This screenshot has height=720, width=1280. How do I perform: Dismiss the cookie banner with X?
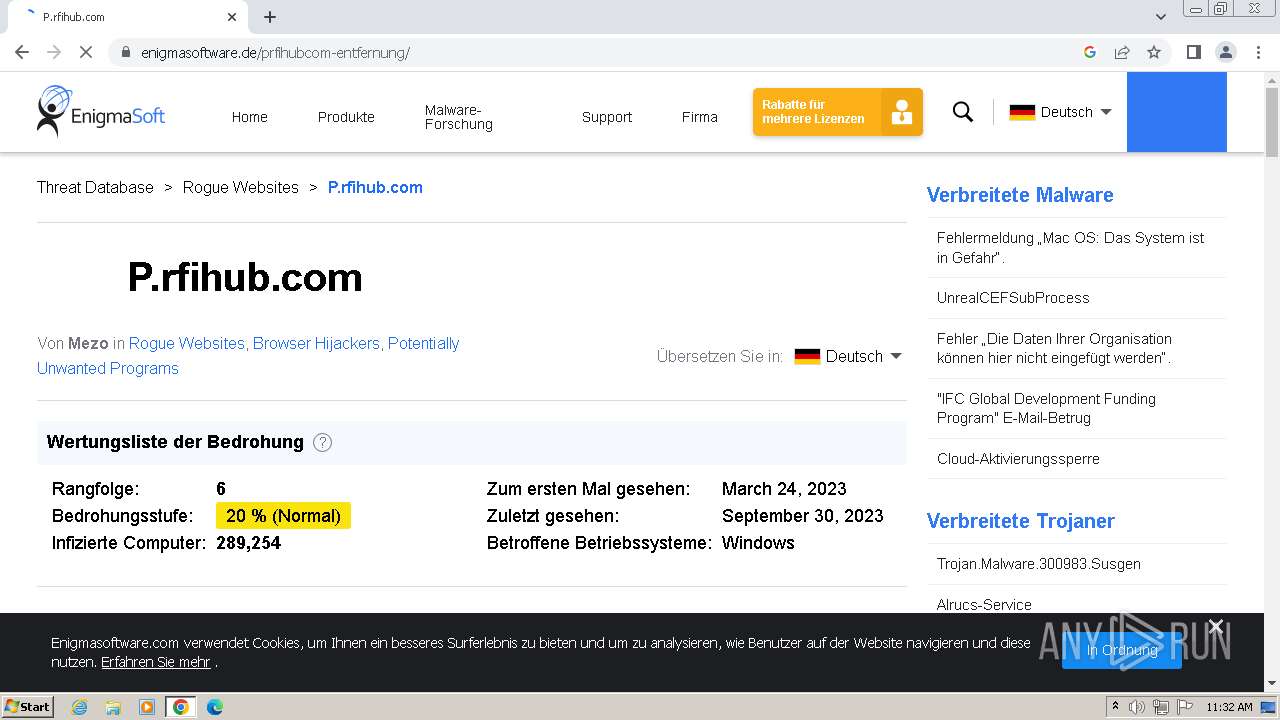pyautogui.click(x=1216, y=627)
